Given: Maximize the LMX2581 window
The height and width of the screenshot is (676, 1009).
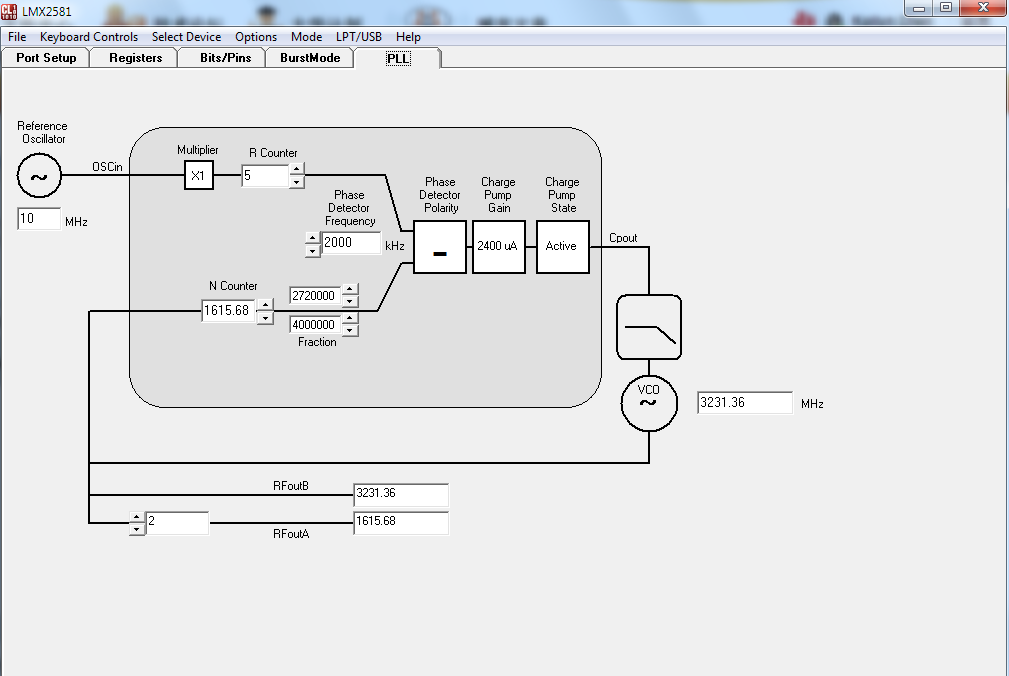Looking at the screenshot, I should (945, 8).
